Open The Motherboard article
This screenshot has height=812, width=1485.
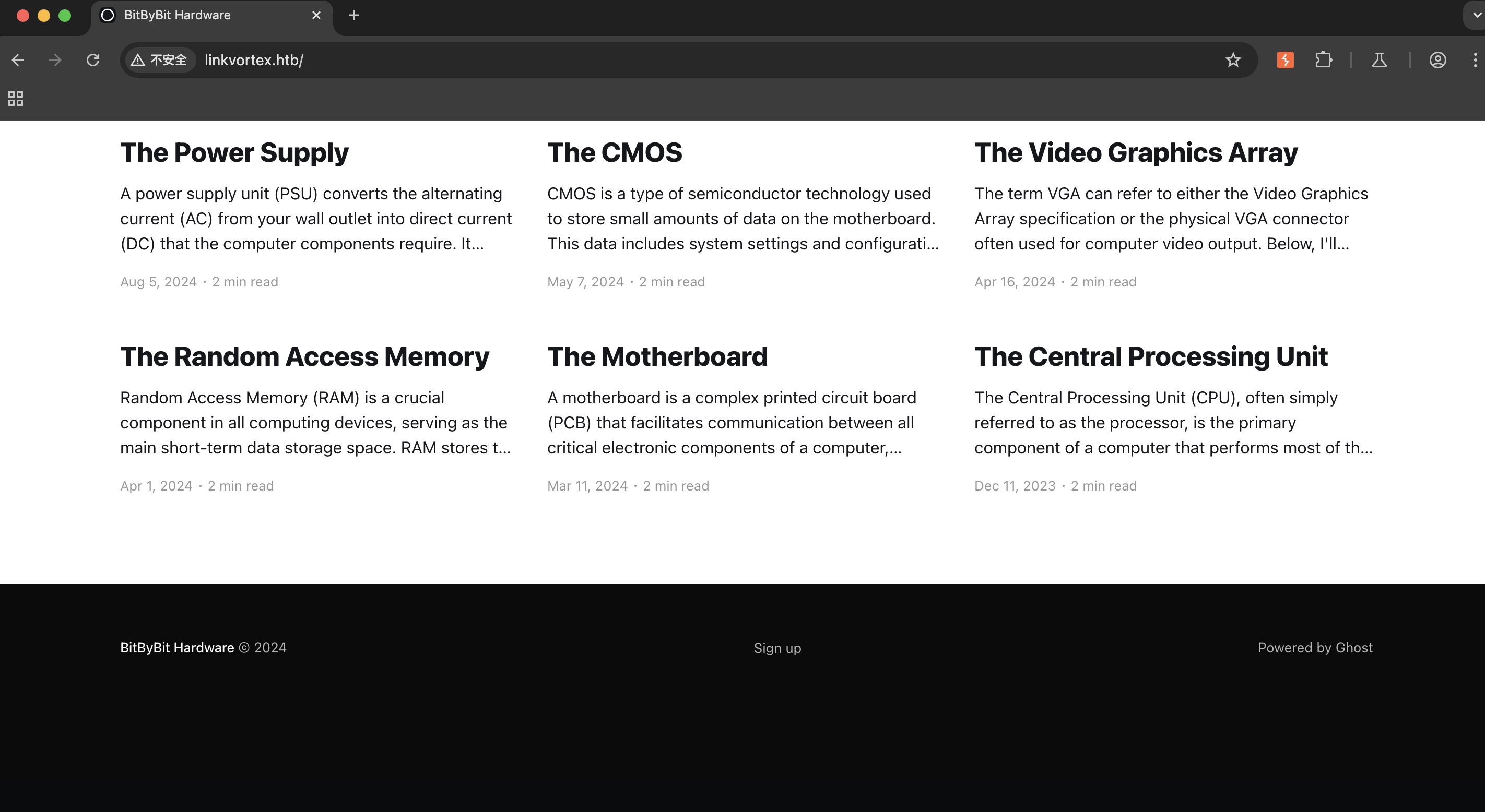tap(657, 357)
